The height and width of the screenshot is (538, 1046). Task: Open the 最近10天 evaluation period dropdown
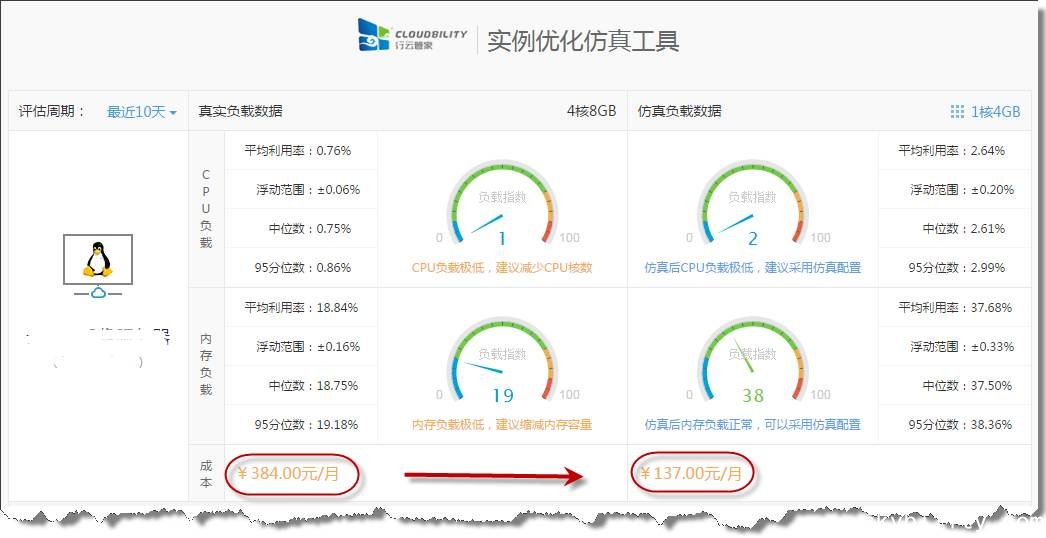141,112
